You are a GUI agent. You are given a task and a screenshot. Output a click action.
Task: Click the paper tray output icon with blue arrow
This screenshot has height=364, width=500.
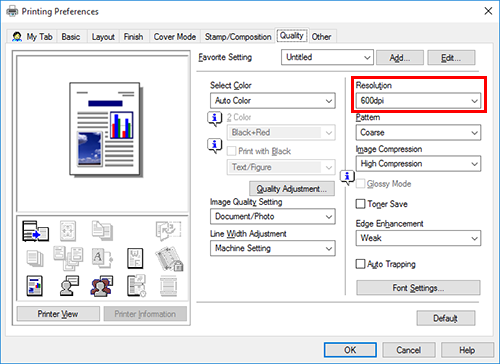pyautogui.click(x=35, y=231)
